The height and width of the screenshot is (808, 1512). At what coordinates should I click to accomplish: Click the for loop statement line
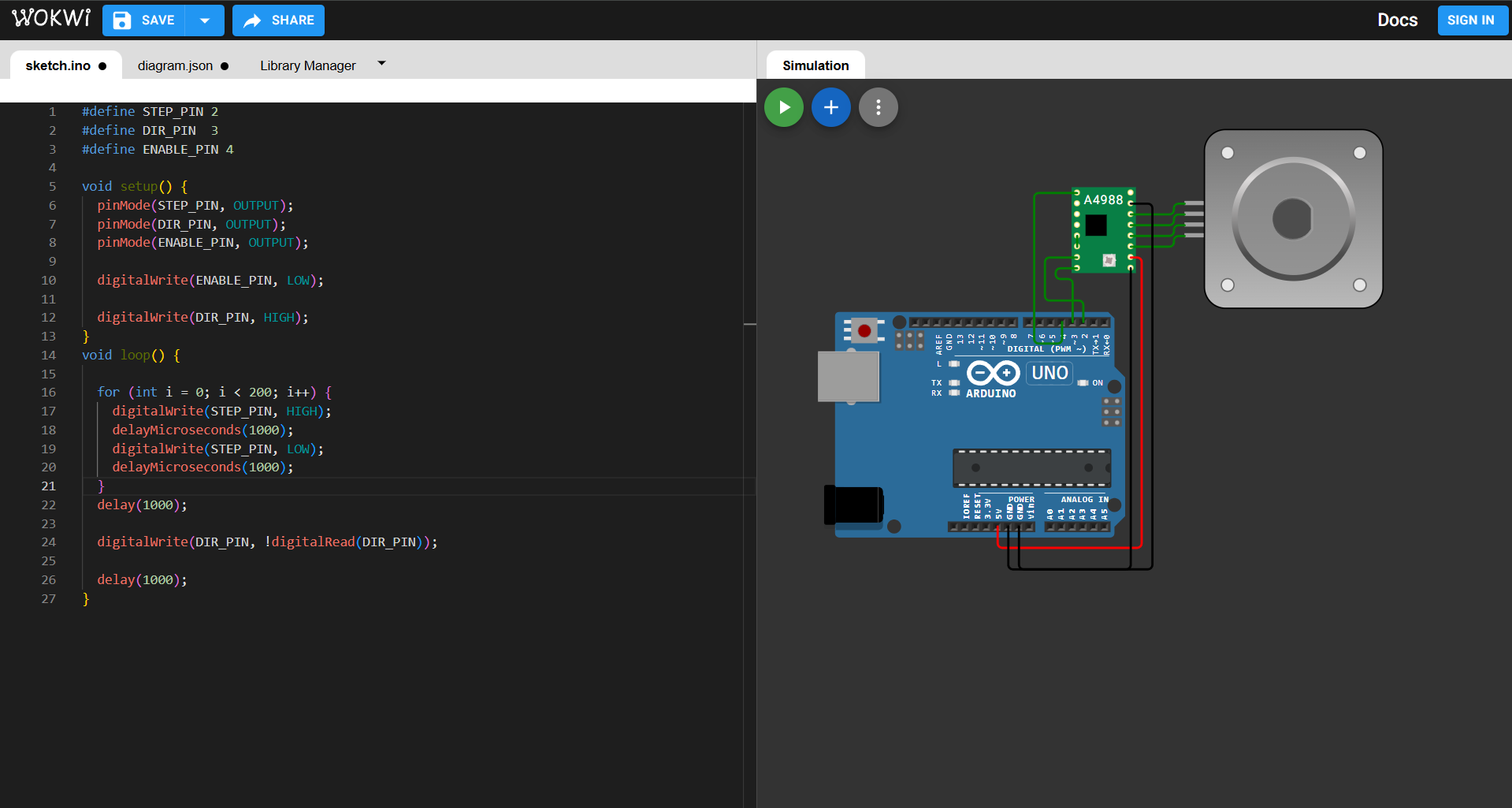point(214,393)
